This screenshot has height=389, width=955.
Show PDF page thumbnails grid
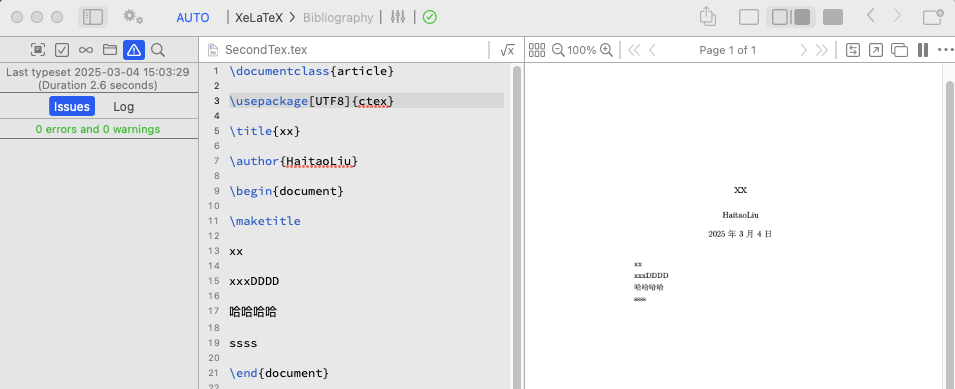(537, 50)
